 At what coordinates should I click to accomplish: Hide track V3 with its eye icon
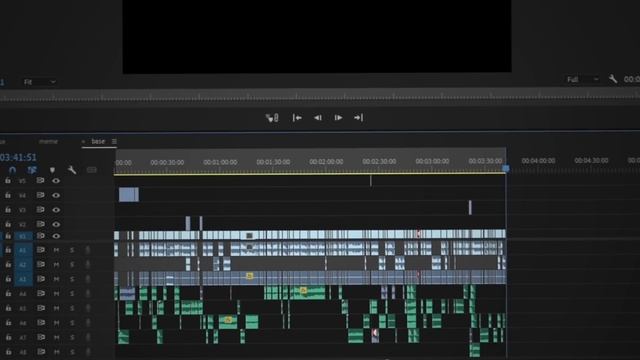tap(56, 209)
